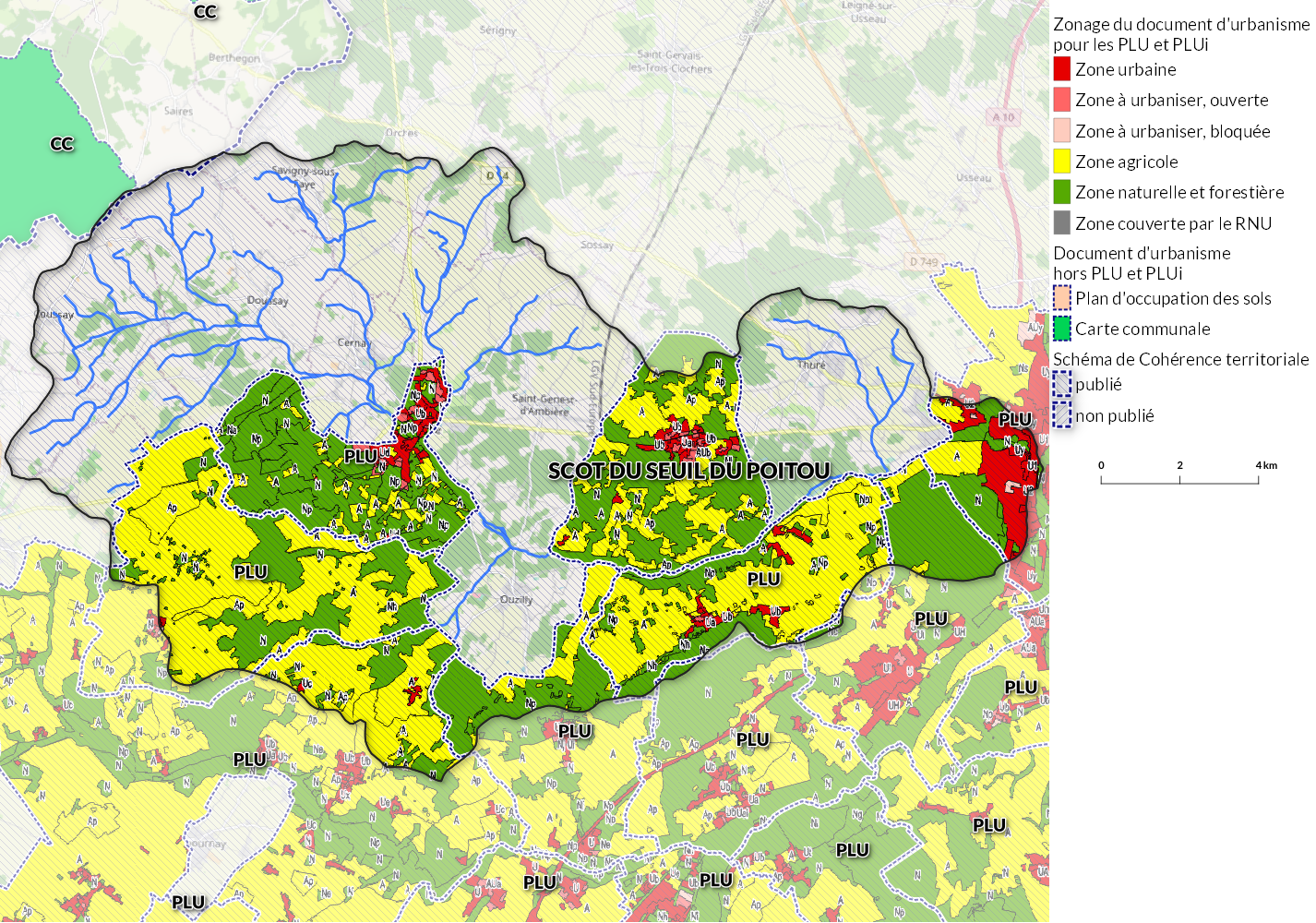Image resolution: width=1316 pixels, height=923 pixels.
Task: Click the grey Zone couverte par le RNU swatch
Action: (x=1062, y=223)
